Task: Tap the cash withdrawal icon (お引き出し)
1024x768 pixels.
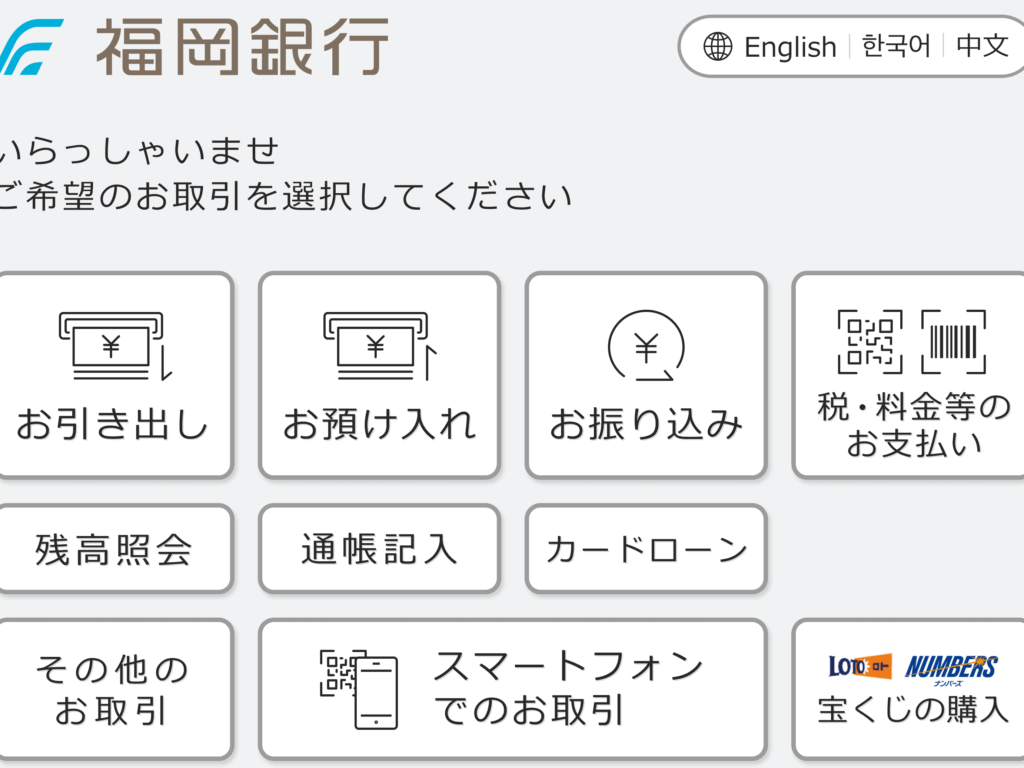Action: (115, 346)
